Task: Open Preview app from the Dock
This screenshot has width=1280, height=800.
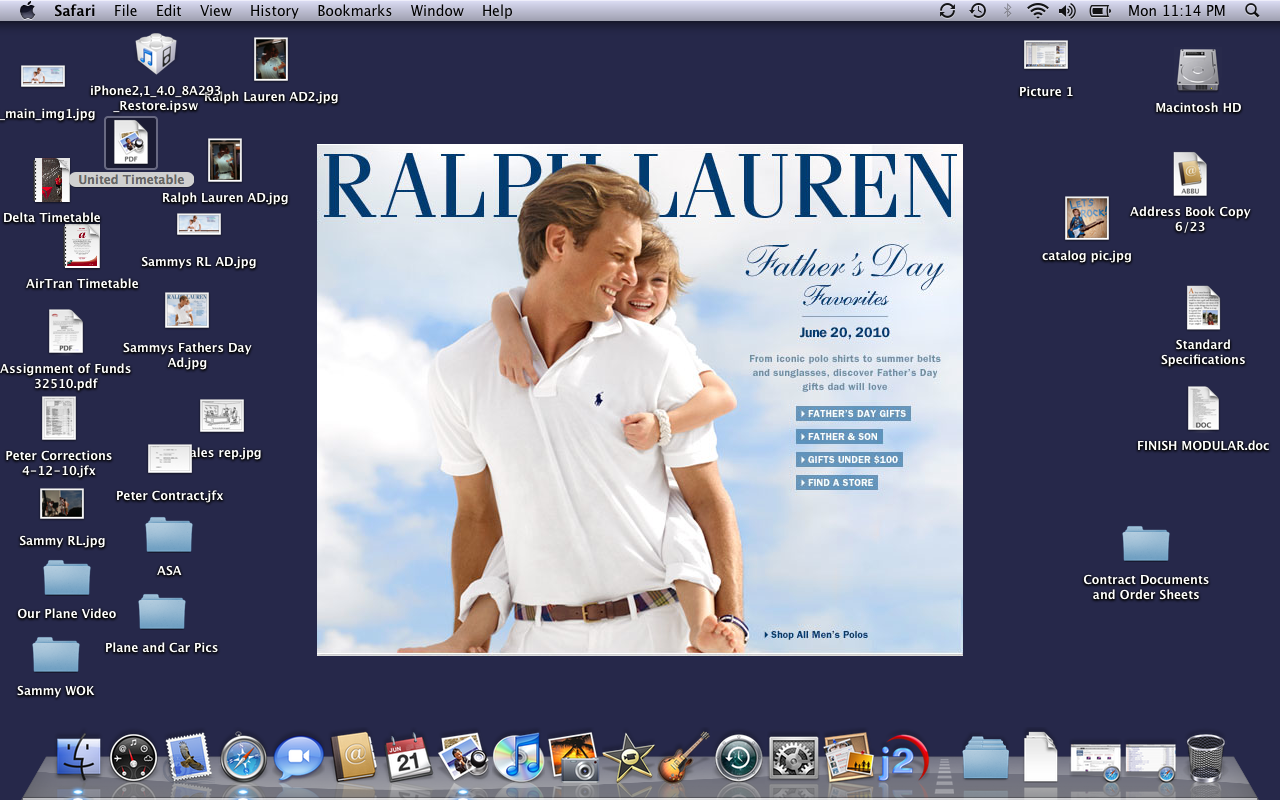Action: pyautogui.click(x=463, y=758)
